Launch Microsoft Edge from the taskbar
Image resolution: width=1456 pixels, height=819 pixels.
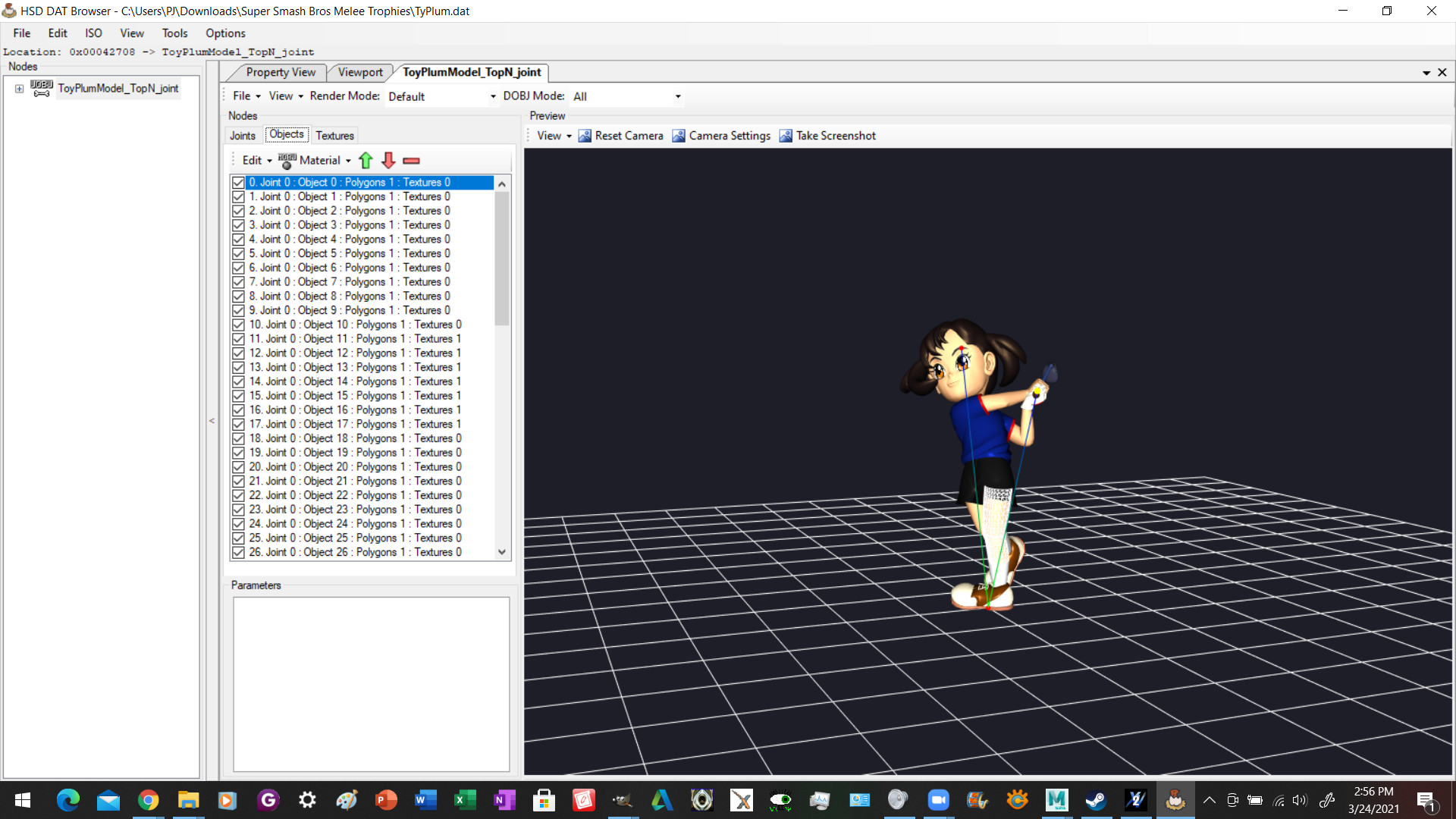[68, 800]
